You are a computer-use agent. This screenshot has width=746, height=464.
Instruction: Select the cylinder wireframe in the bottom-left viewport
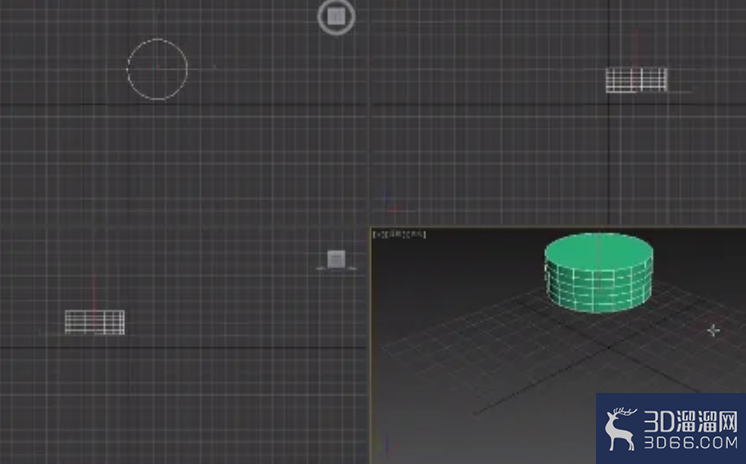click(95, 322)
